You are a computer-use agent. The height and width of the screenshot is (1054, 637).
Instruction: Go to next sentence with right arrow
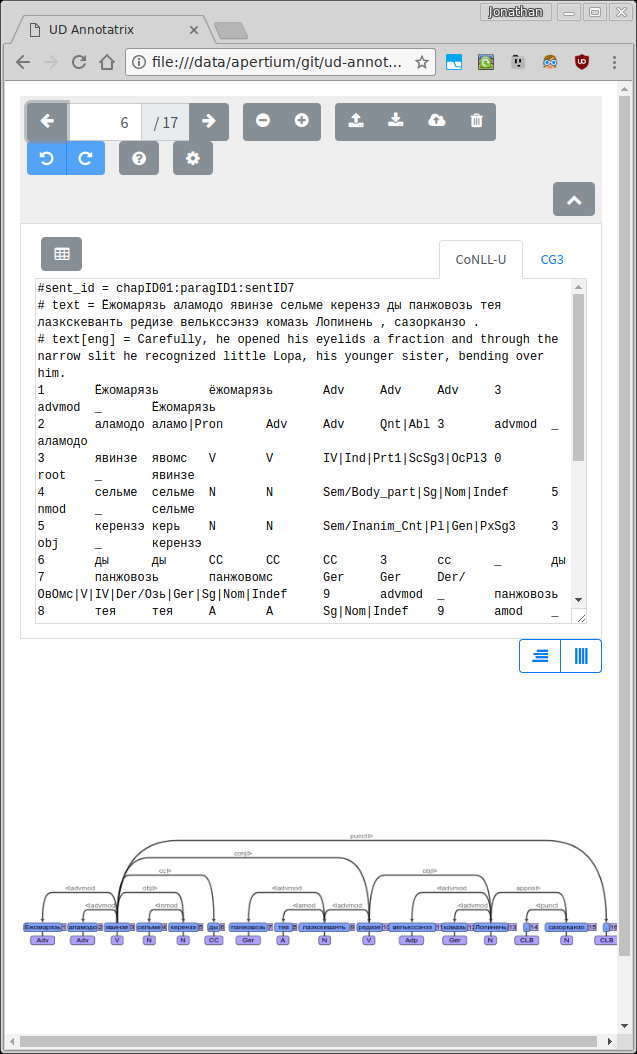pyautogui.click(x=209, y=122)
